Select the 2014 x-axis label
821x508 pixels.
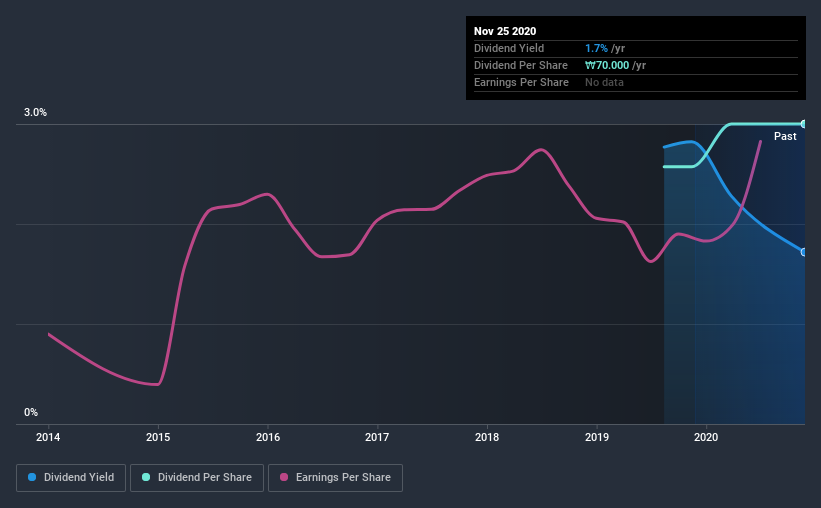(x=48, y=437)
